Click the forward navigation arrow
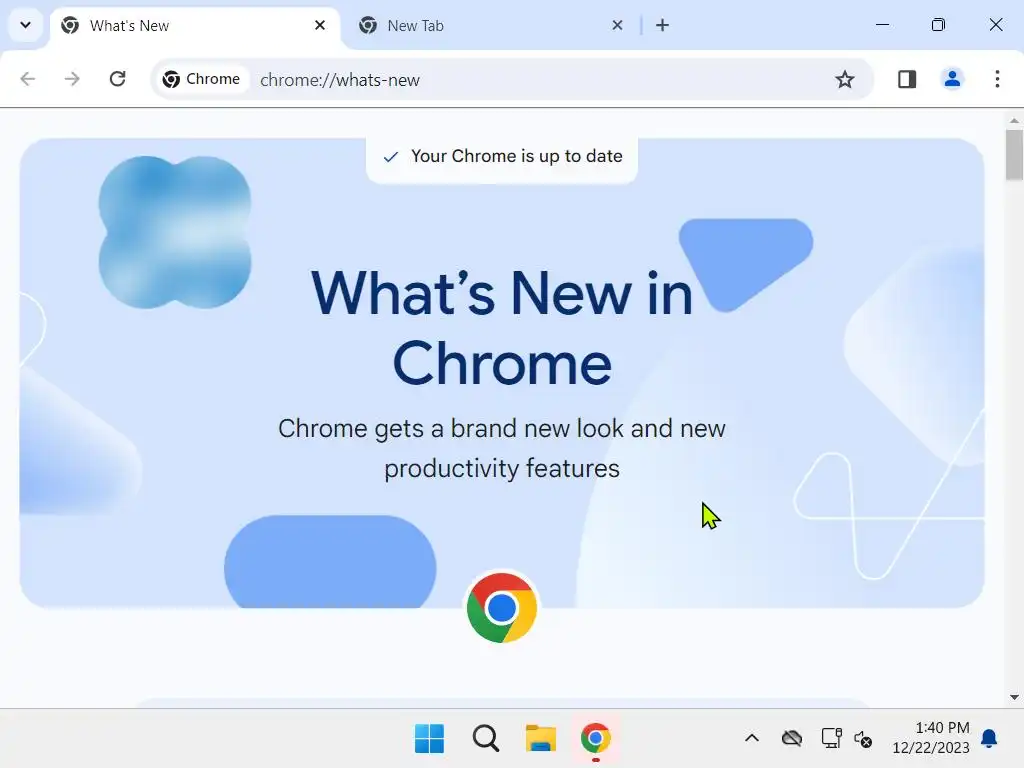1024x768 pixels. (x=72, y=80)
